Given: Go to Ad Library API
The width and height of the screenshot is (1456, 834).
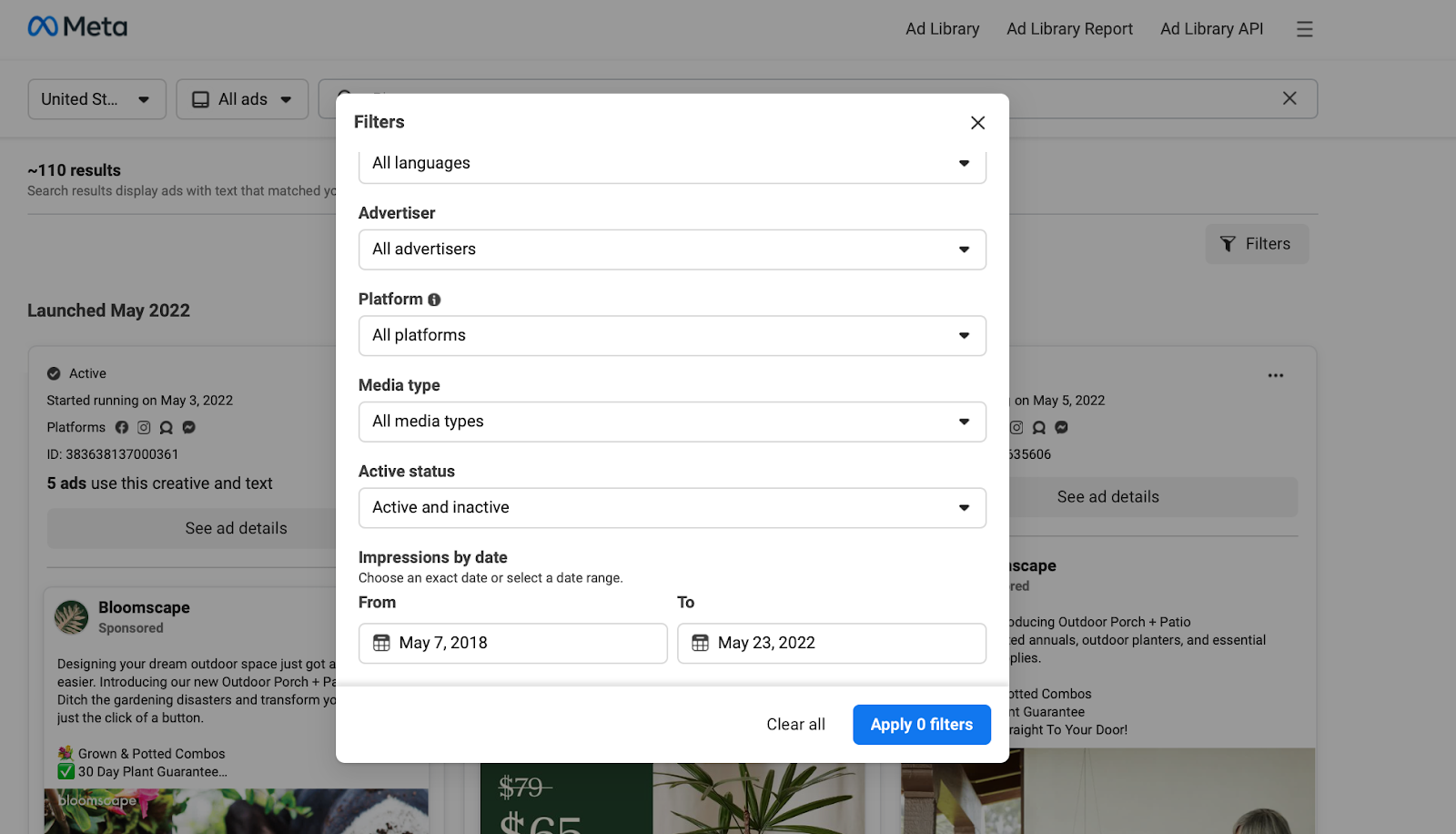Looking at the screenshot, I should tap(1211, 28).
